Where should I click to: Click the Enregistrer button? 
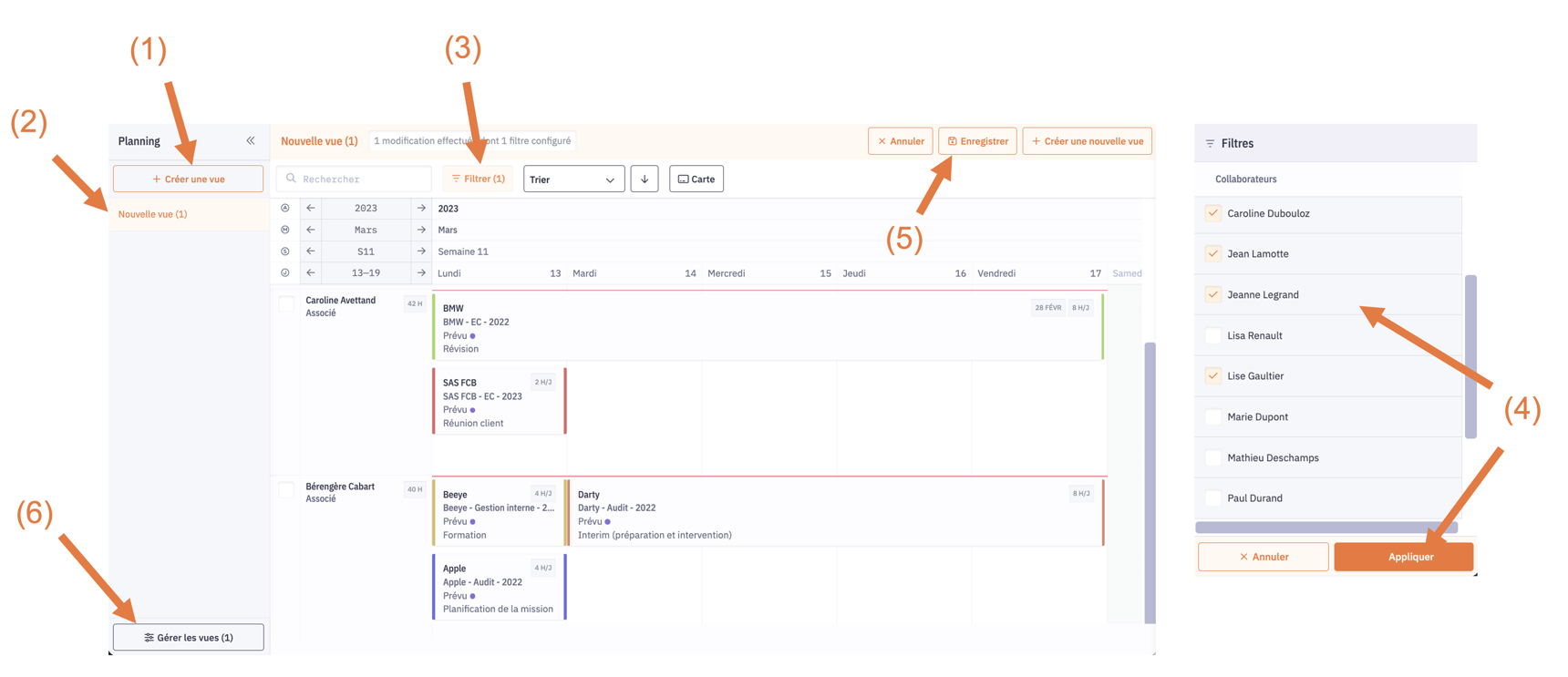point(977,140)
